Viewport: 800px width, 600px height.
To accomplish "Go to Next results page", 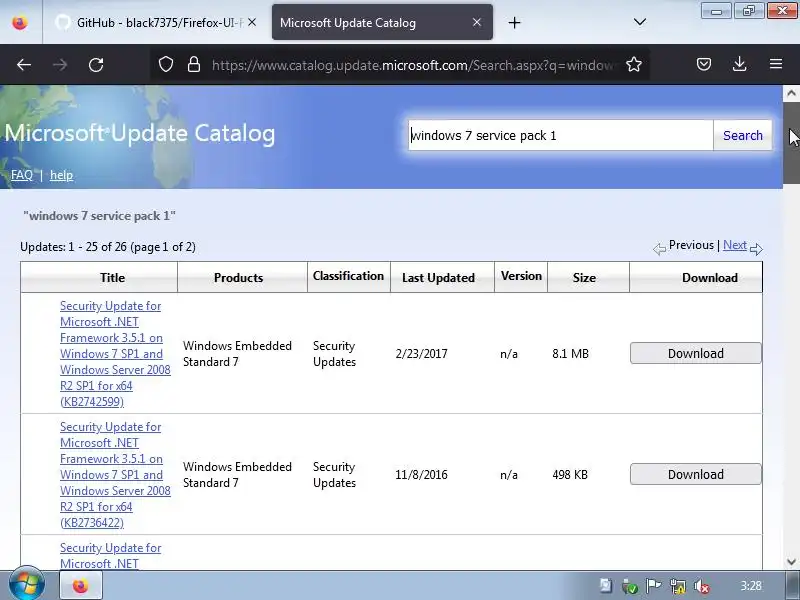I will point(735,245).
